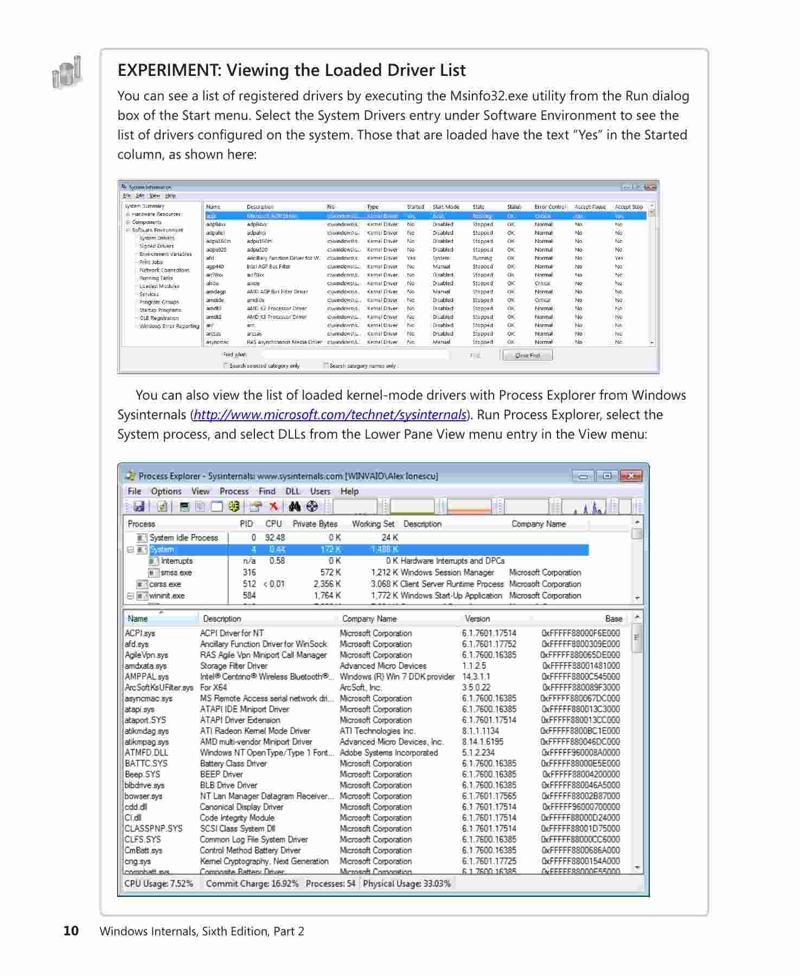Screen dimensions: 800x976
Task: Sort by the Private Bytes column header
Action: pos(315,524)
